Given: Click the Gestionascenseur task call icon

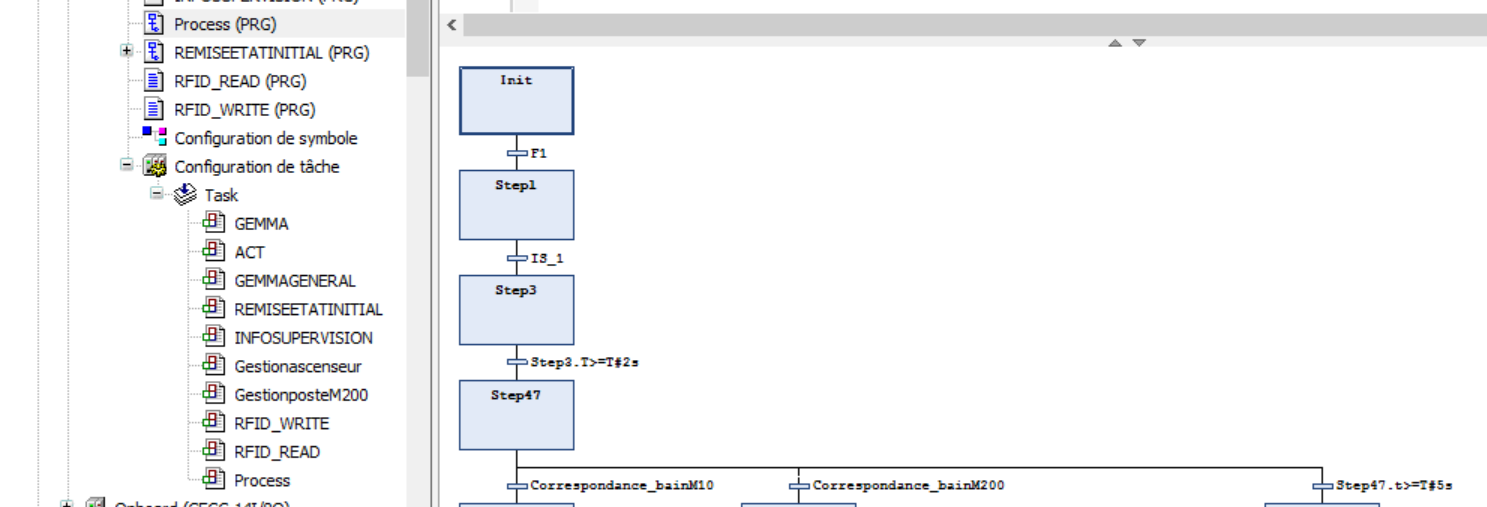Looking at the screenshot, I should pos(214,366).
